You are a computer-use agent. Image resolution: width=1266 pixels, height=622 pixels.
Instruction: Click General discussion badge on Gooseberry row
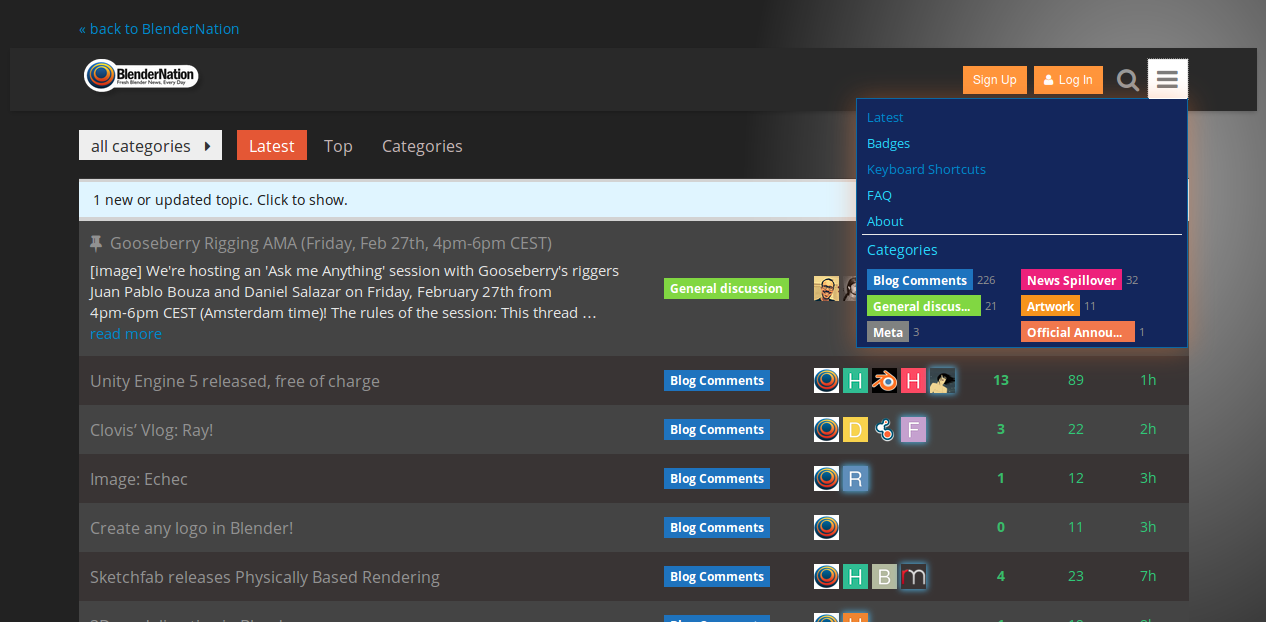click(x=726, y=289)
